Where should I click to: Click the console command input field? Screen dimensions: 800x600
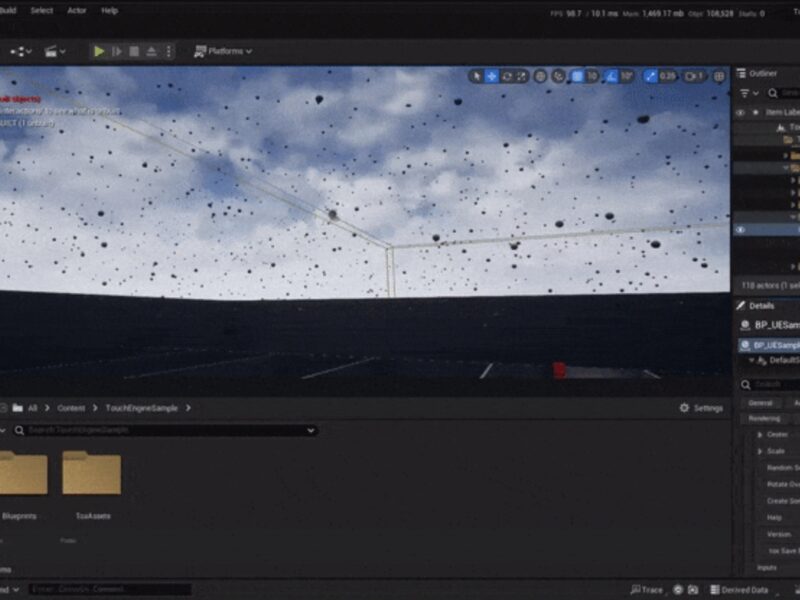pyautogui.click(x=110, y=589)
